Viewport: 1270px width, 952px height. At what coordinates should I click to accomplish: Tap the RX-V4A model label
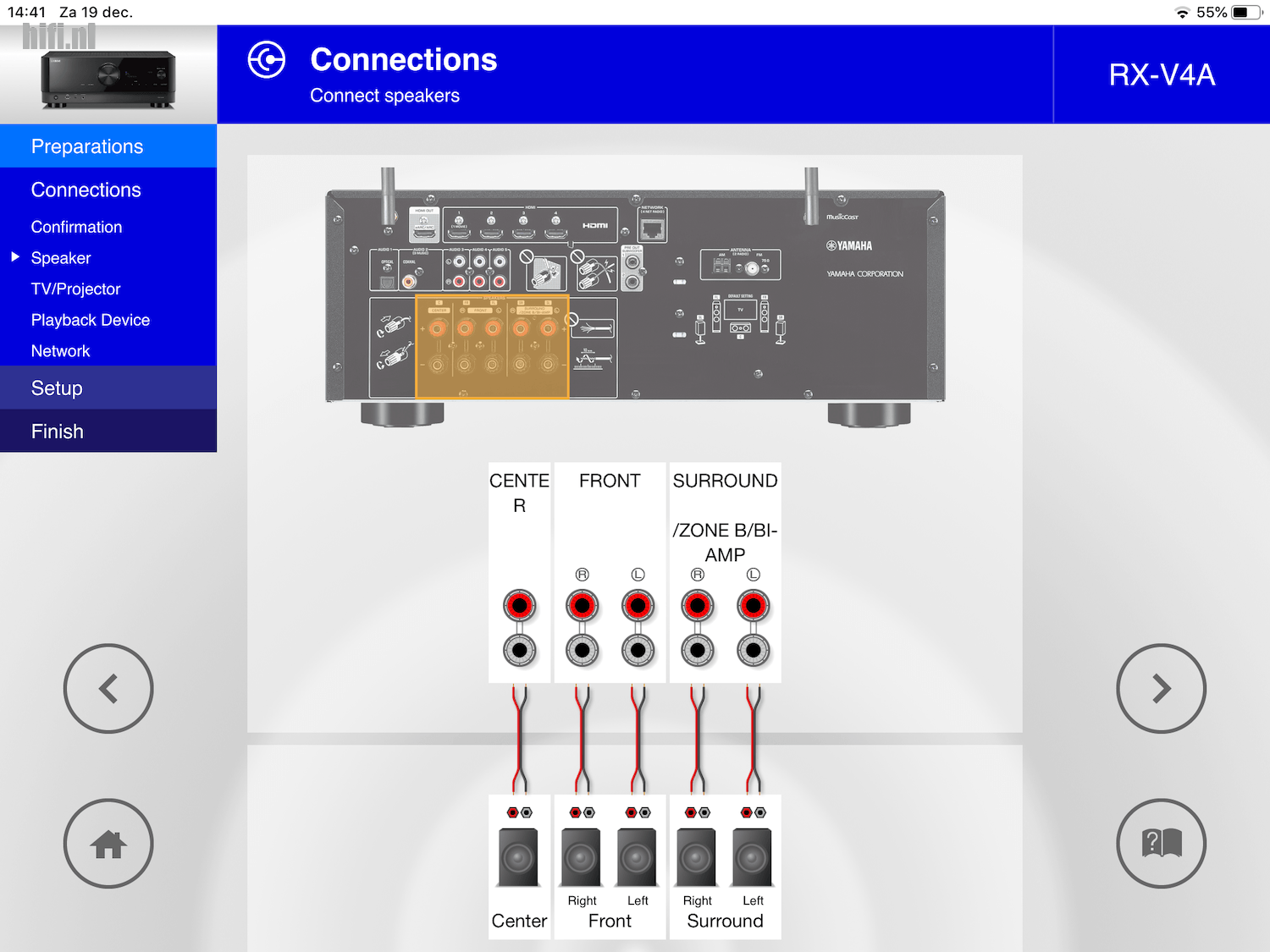coord(1162,75)
